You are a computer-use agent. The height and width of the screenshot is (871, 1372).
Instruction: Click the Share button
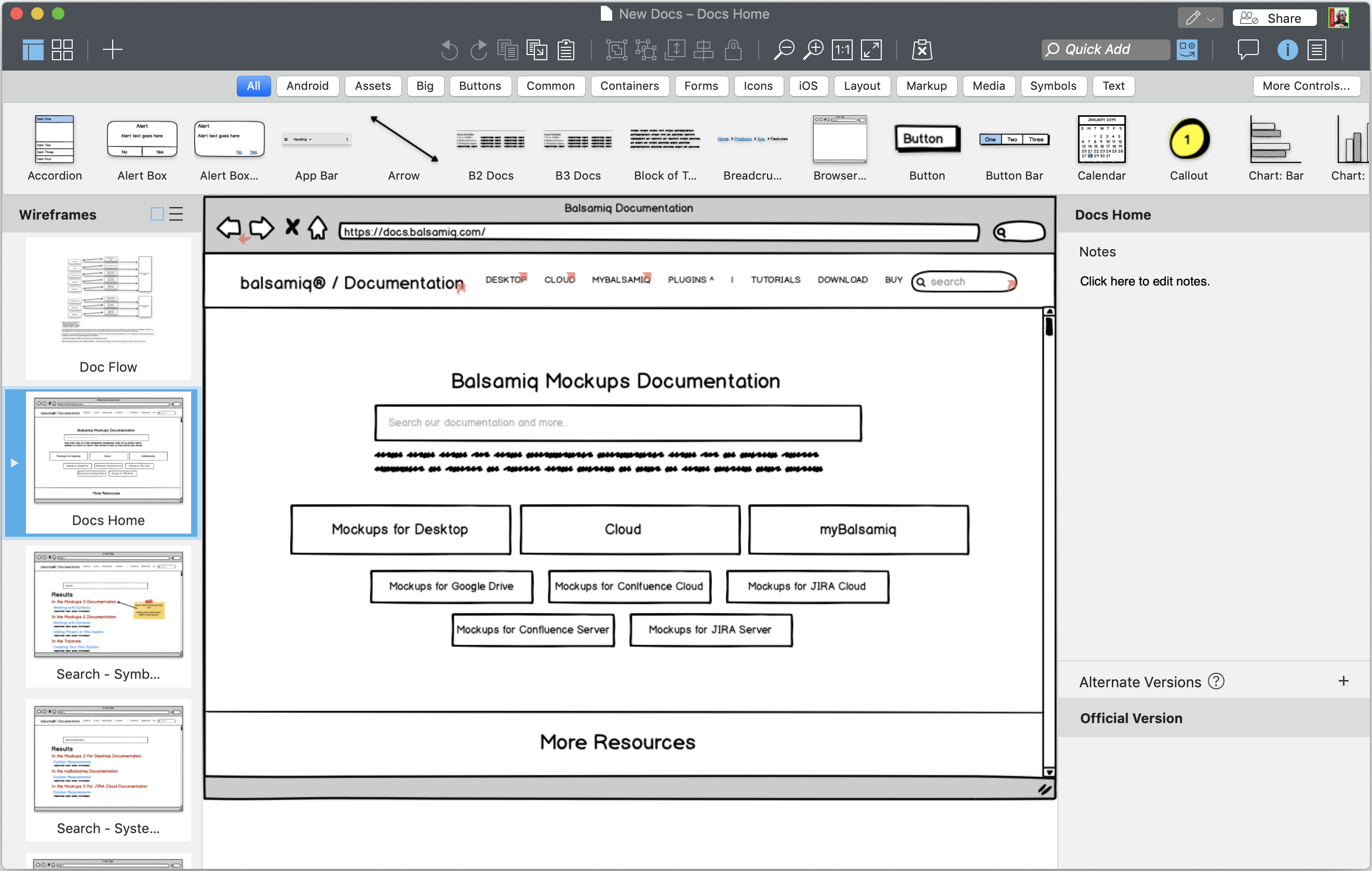click(x=1274, y=18)
